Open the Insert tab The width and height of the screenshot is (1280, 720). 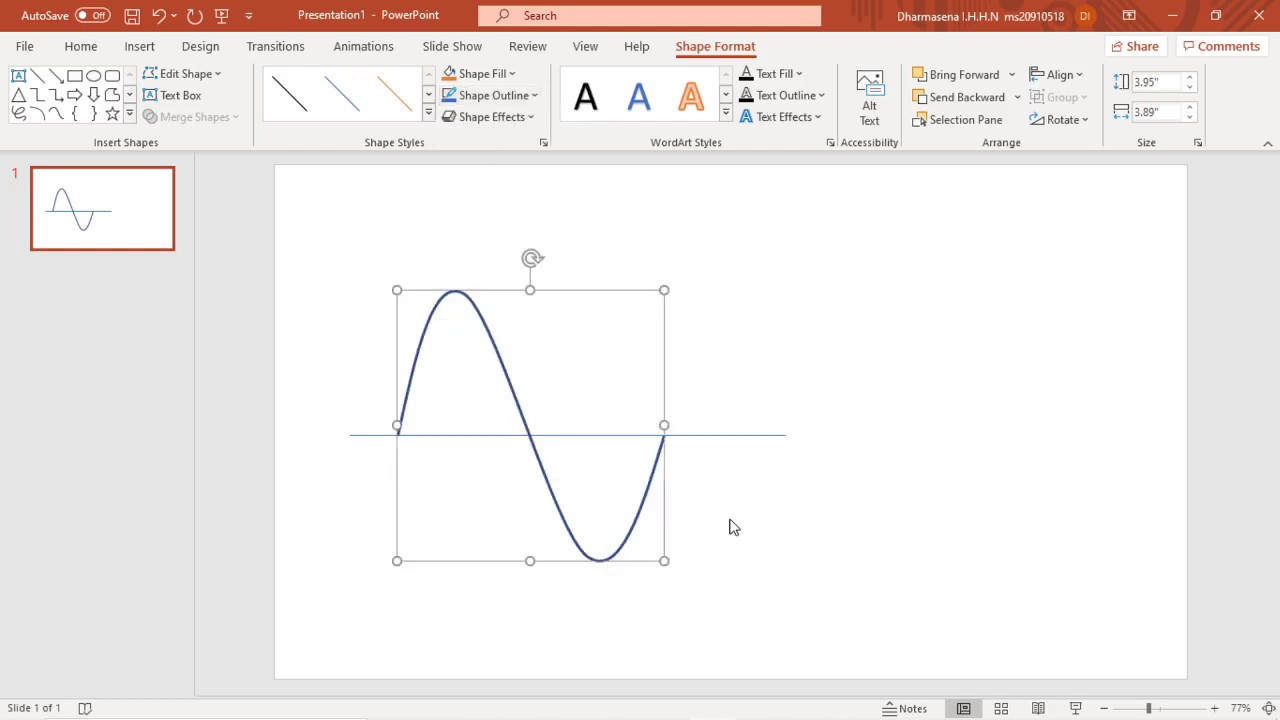pyautogui.click(x=139, y=46)
